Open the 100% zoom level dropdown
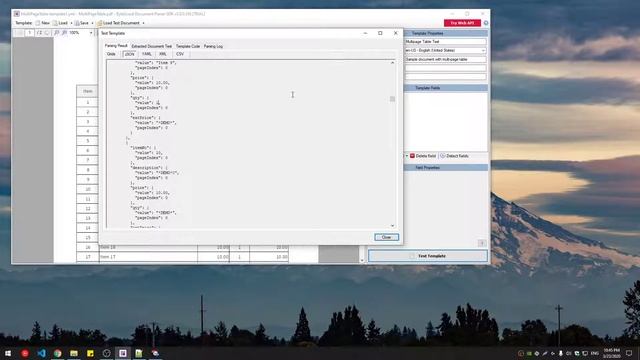640x360 pixels. click(91, 33)
